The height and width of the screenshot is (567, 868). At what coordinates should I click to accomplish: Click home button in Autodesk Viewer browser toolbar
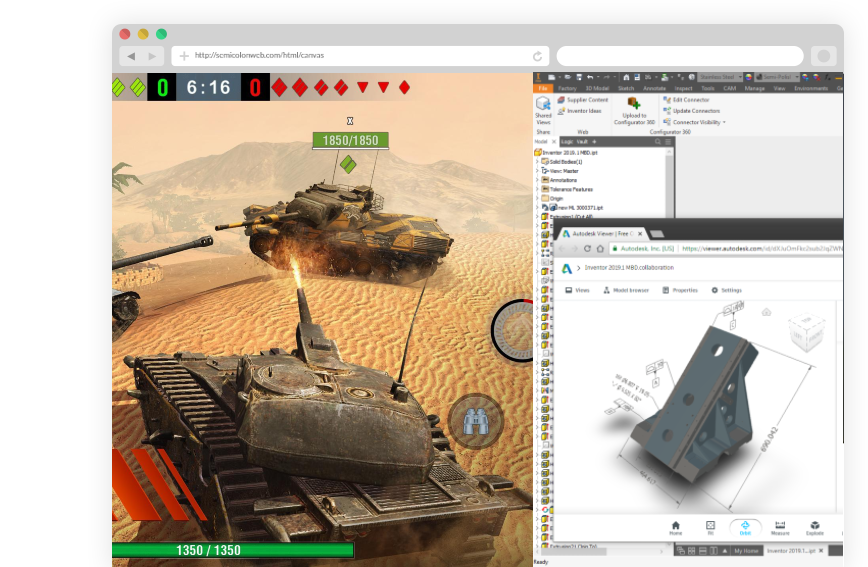click(x=600, y=249)
